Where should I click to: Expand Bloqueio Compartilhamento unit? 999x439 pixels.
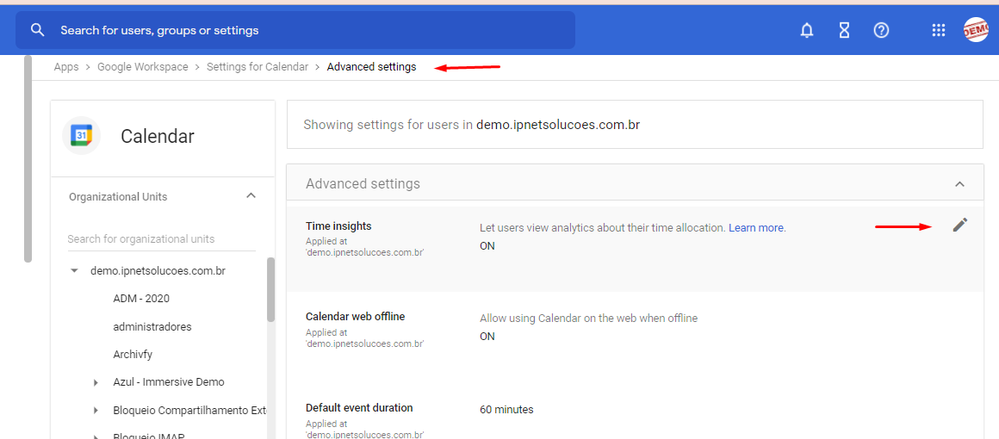96,410
